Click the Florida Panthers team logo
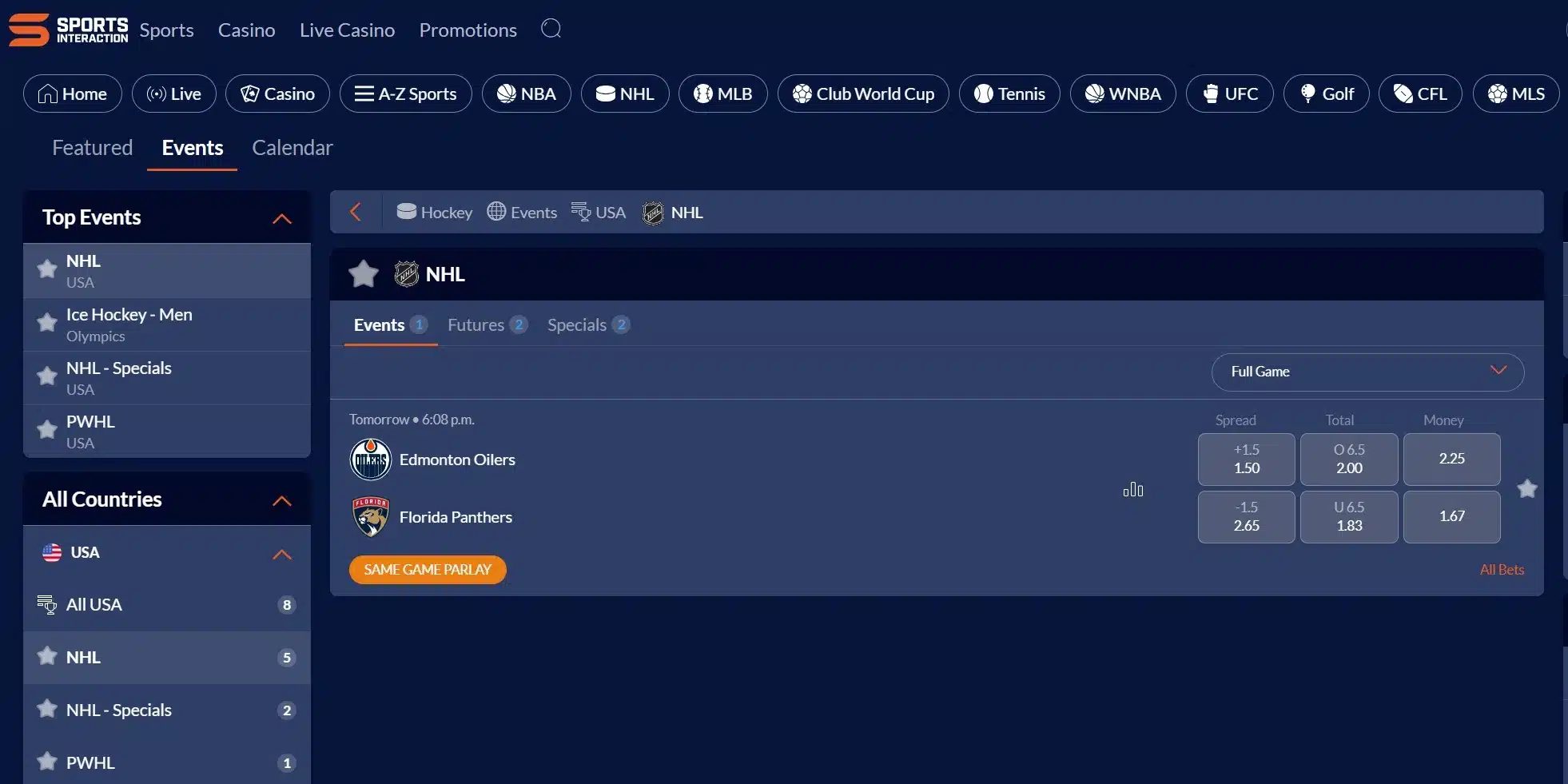 371,517
